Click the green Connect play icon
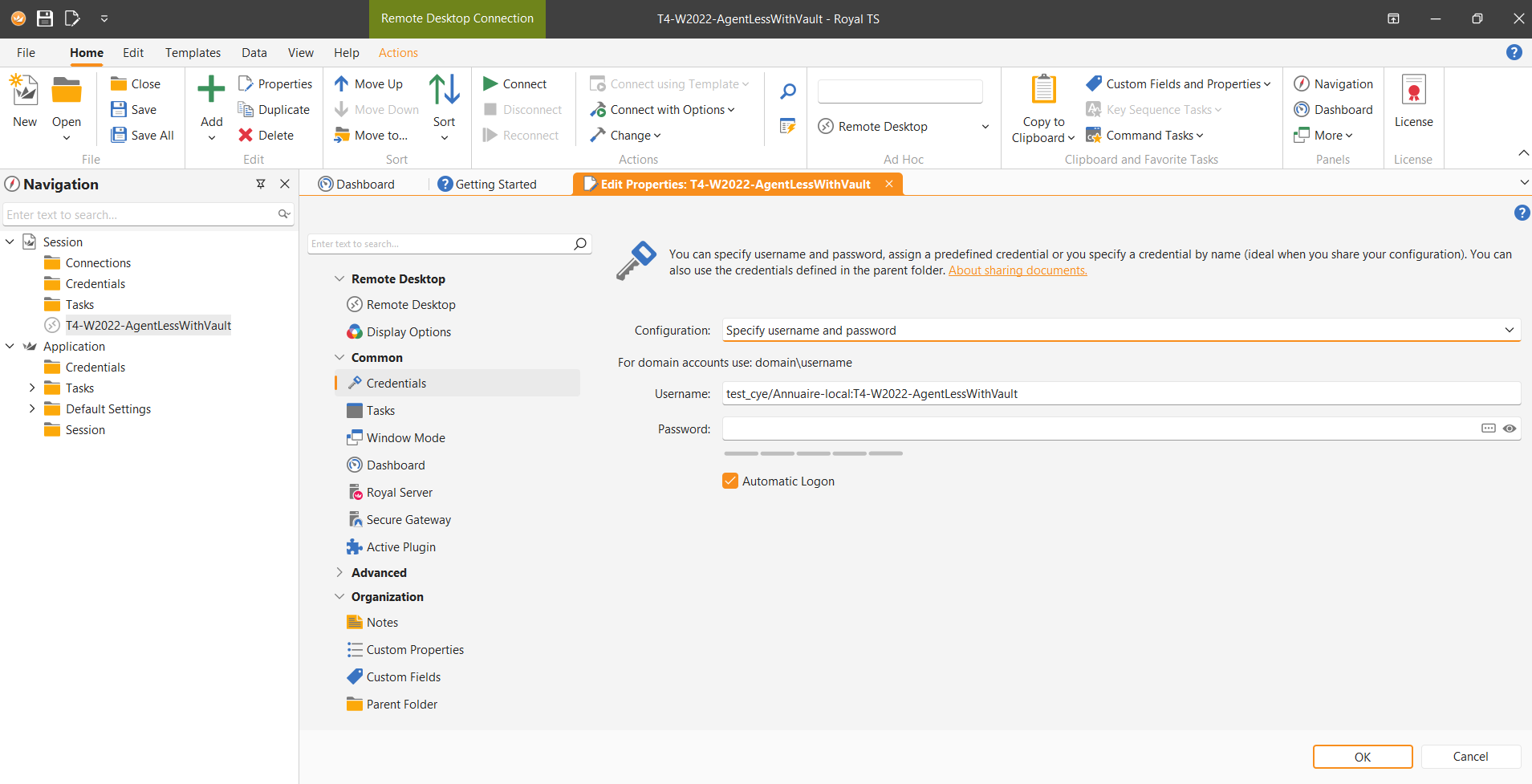Image resolution: width=1532 pixels, height=784 pixels. click(x=490, y=83)
